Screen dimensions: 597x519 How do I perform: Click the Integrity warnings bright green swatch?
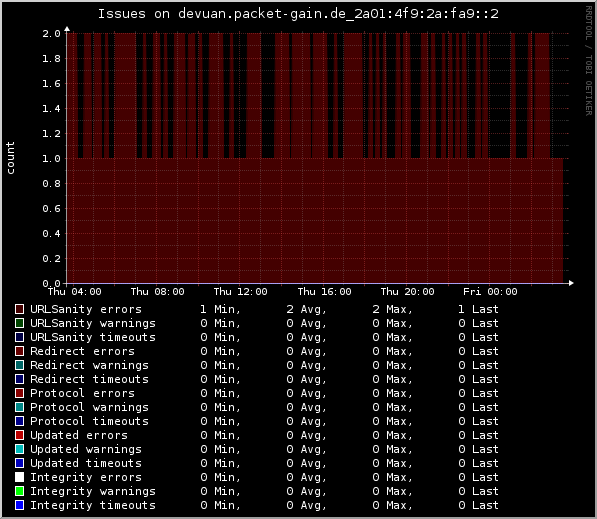click(19, 491)
